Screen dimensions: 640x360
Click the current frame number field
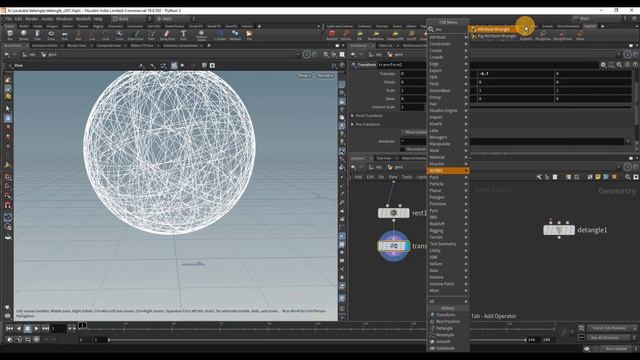(x=58, y=328)
